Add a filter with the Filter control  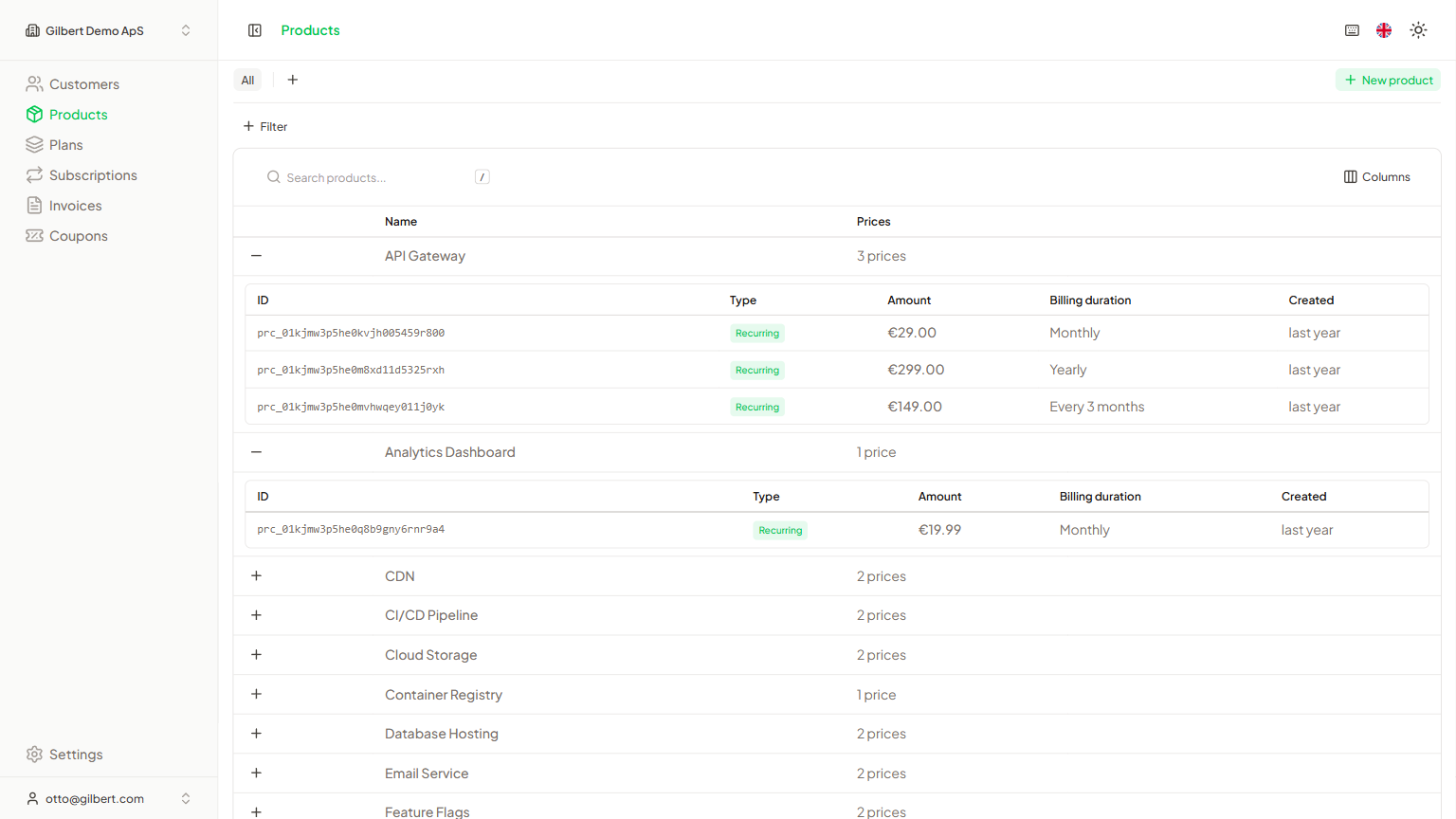pos(264,126)
